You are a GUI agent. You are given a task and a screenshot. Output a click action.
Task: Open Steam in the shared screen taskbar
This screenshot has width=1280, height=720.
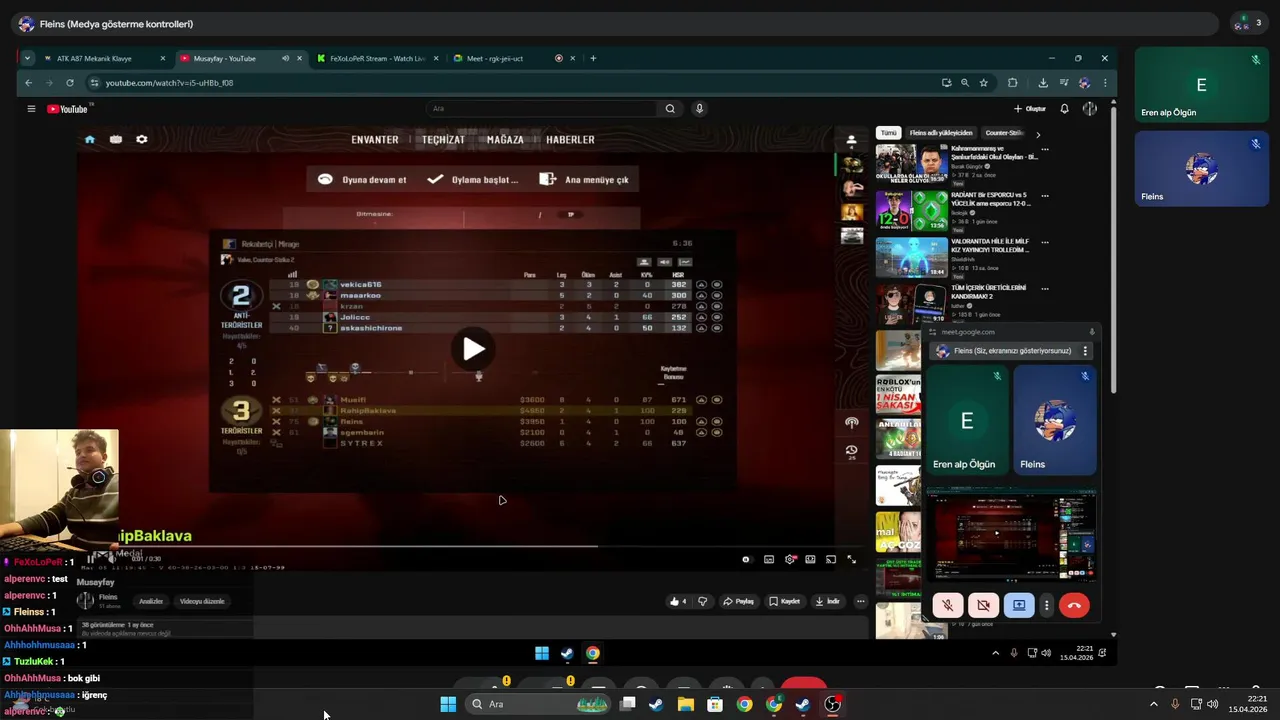567,654
